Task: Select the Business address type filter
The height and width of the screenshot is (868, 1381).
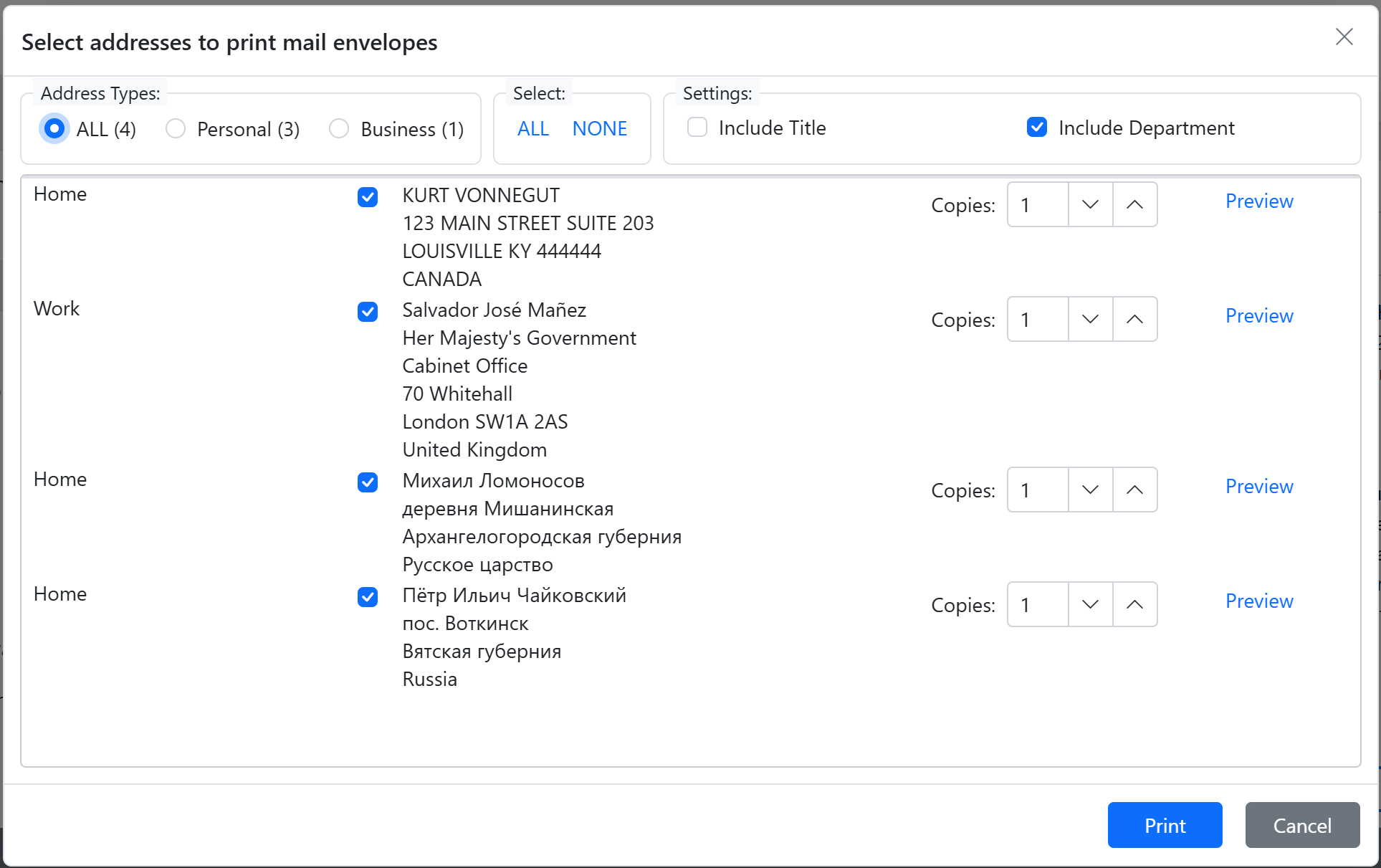Action: coord(338,128)
